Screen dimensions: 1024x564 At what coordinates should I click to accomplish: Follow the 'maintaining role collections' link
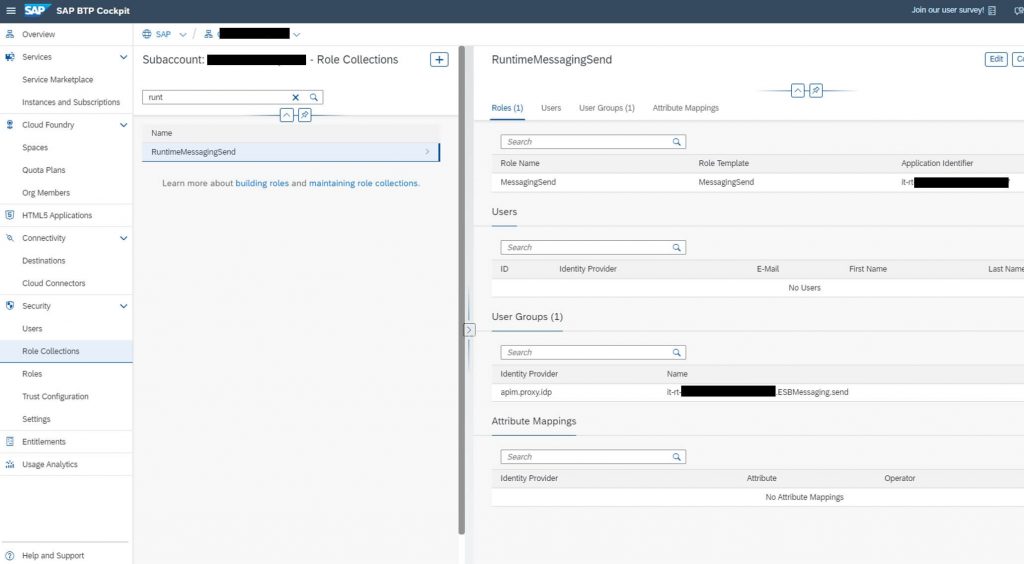click(x=363, y=183)
